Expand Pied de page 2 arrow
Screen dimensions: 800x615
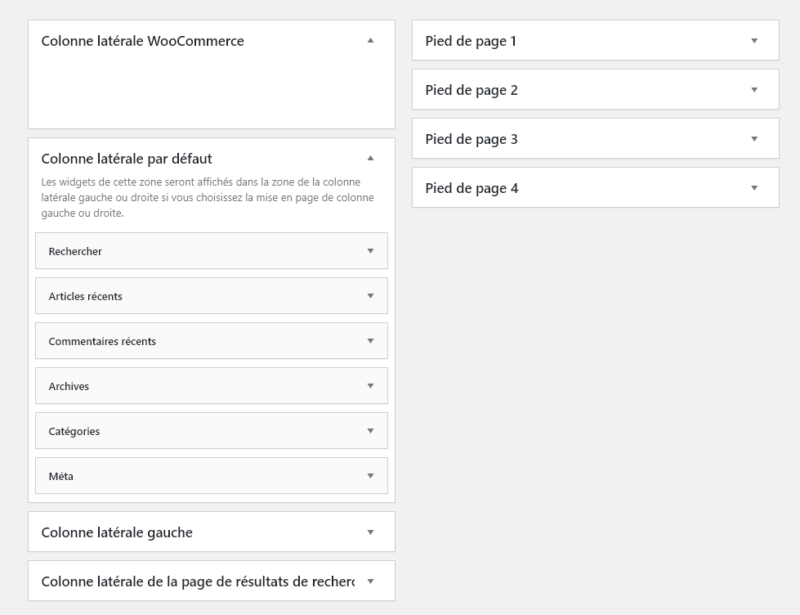tap(754, 89)
